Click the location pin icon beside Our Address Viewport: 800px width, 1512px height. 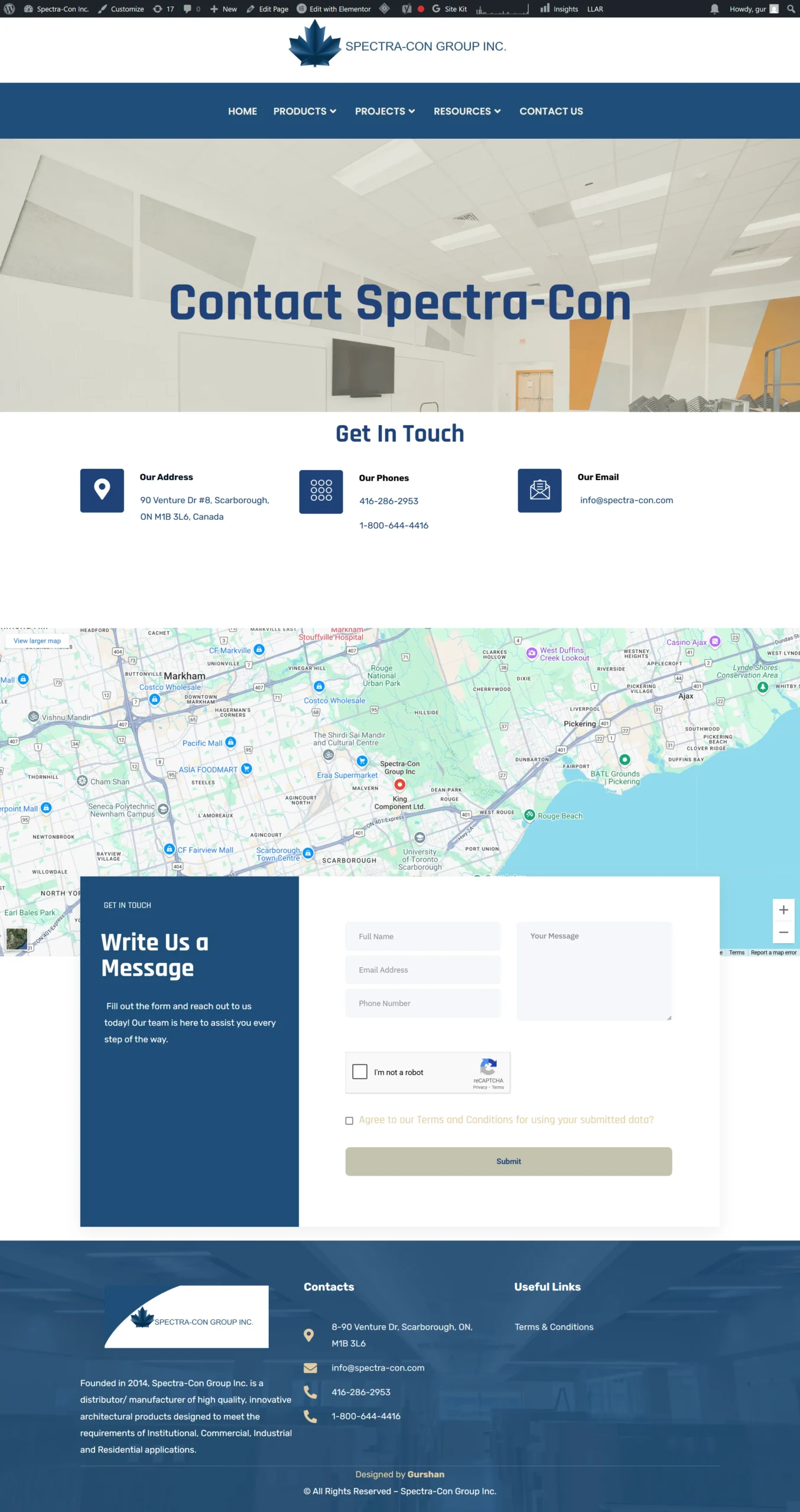click(x=102, y=490)
